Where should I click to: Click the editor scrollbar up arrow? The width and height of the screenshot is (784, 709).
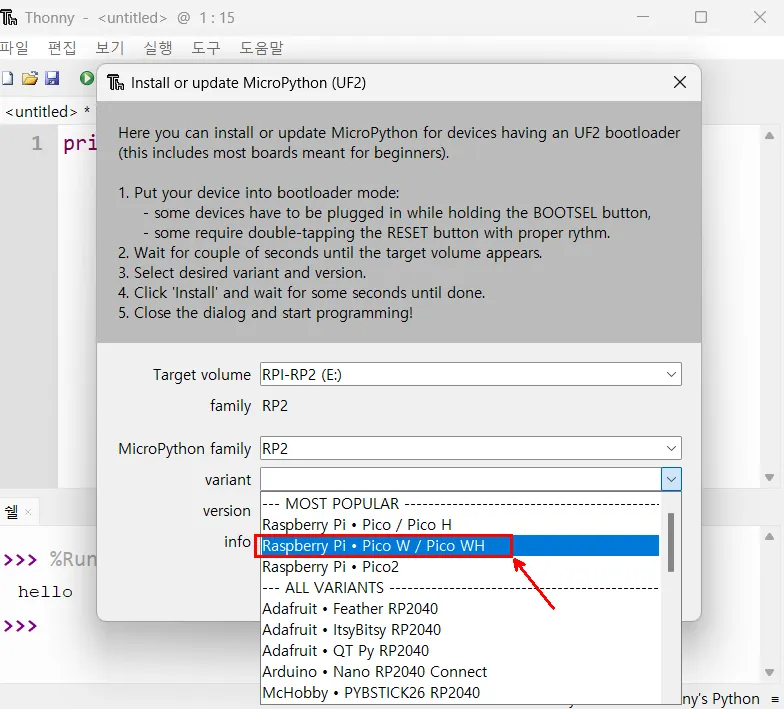point(770,136)
